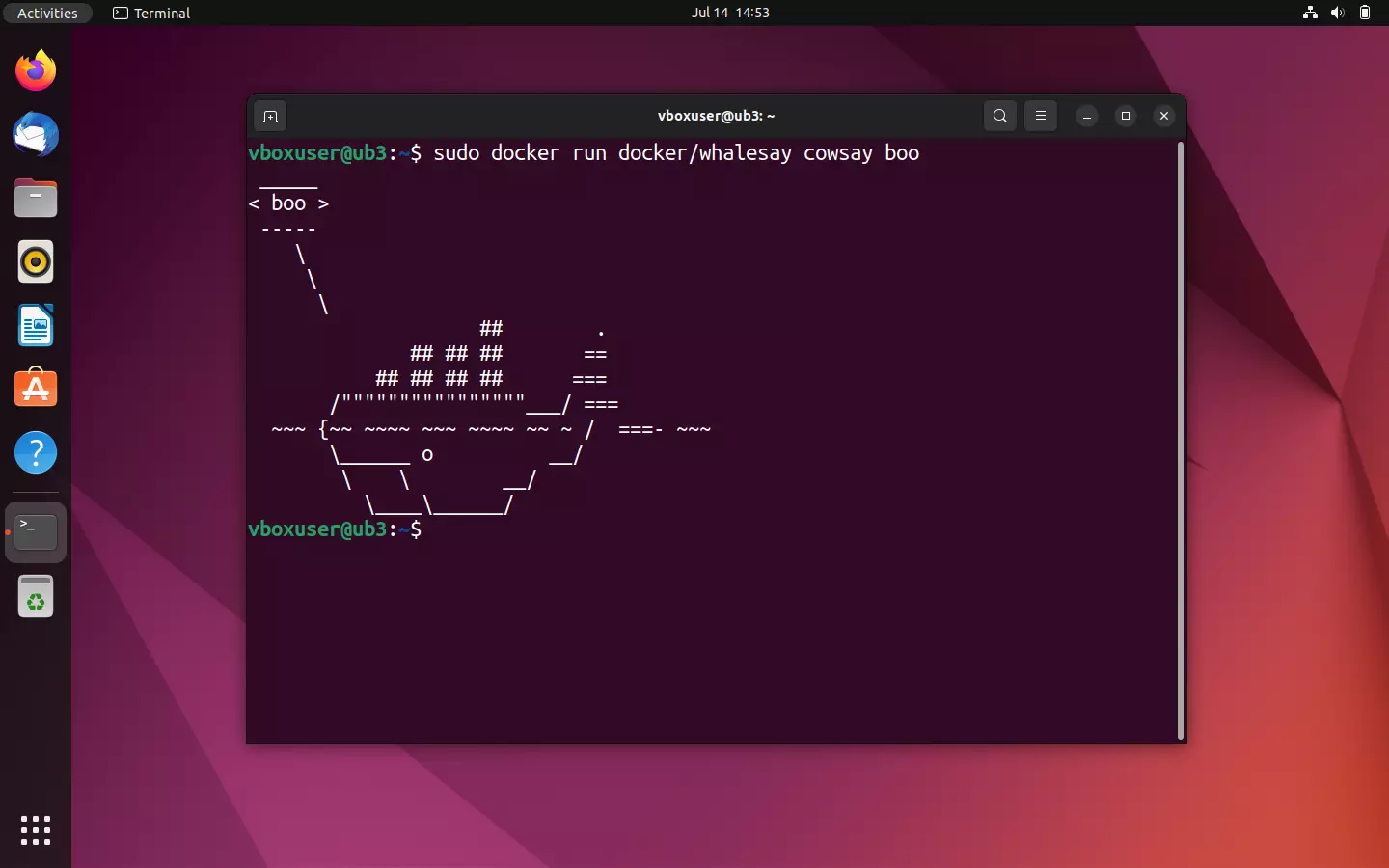Click the Terminal app menu in top bar
The height and width of the screenshot is (868, 1389).
[x=150, y=13]
